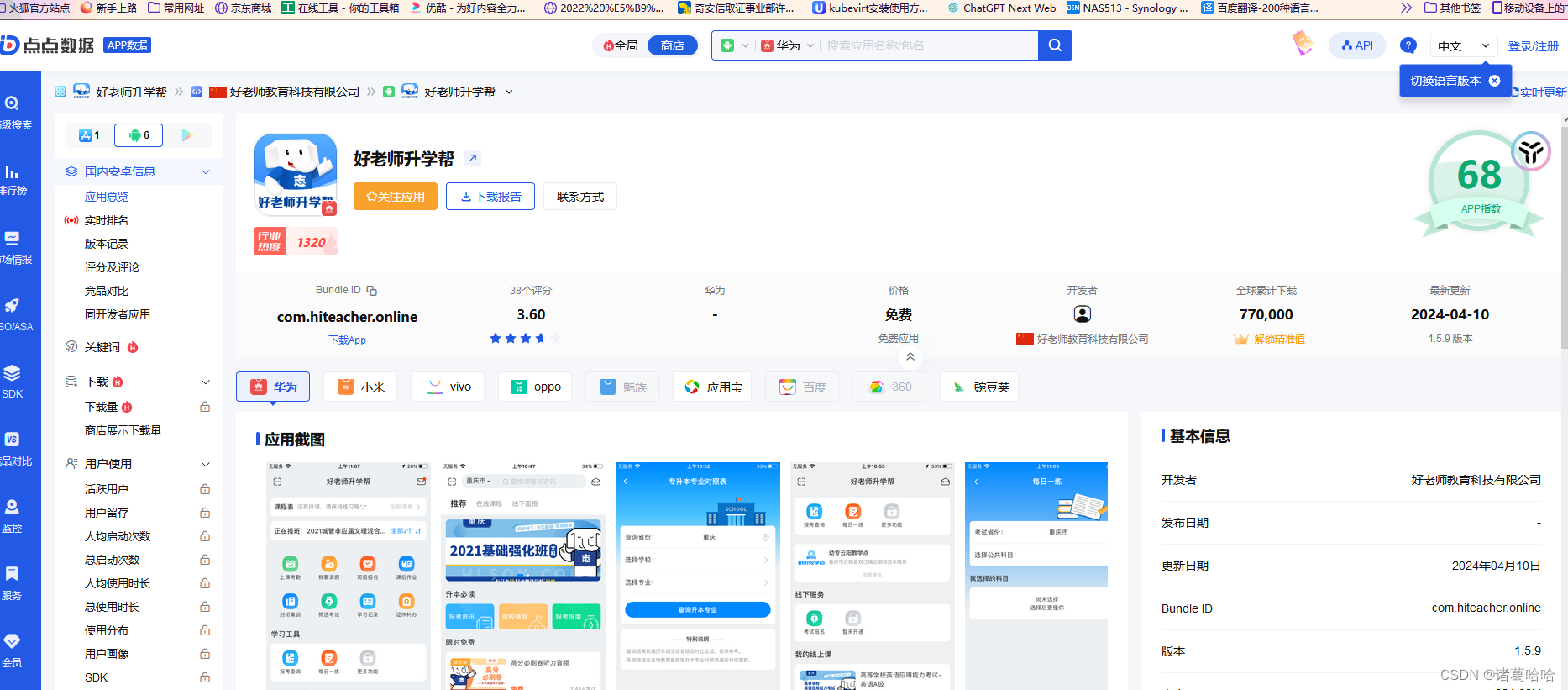This screenshot has height=690, width=1568.
Task: Click the blue help question mark icon
Action: [1408, 45]
